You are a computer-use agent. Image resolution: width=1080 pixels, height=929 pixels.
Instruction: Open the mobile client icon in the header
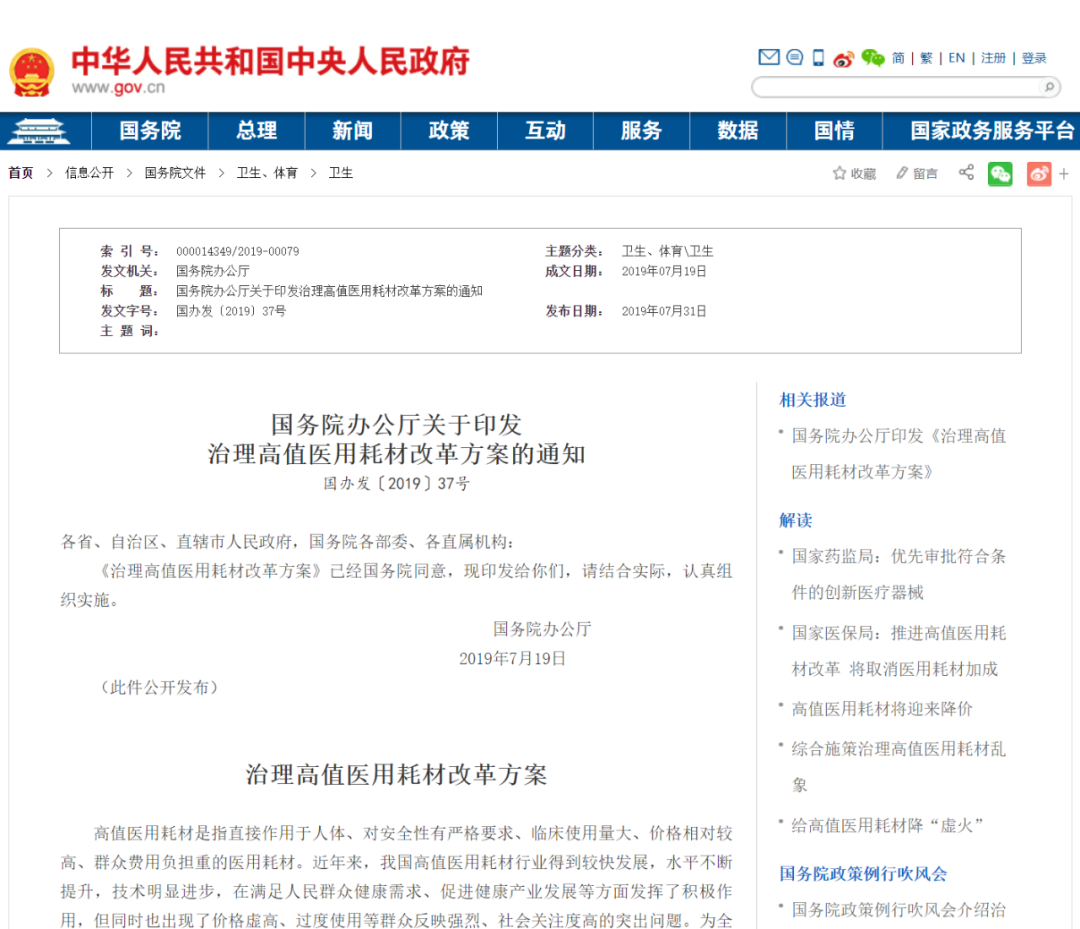819,57
